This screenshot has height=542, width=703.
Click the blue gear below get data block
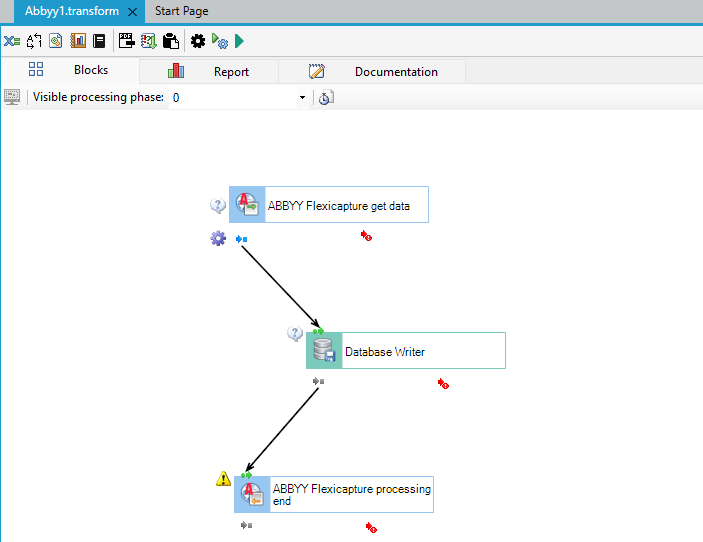(218, 238)
